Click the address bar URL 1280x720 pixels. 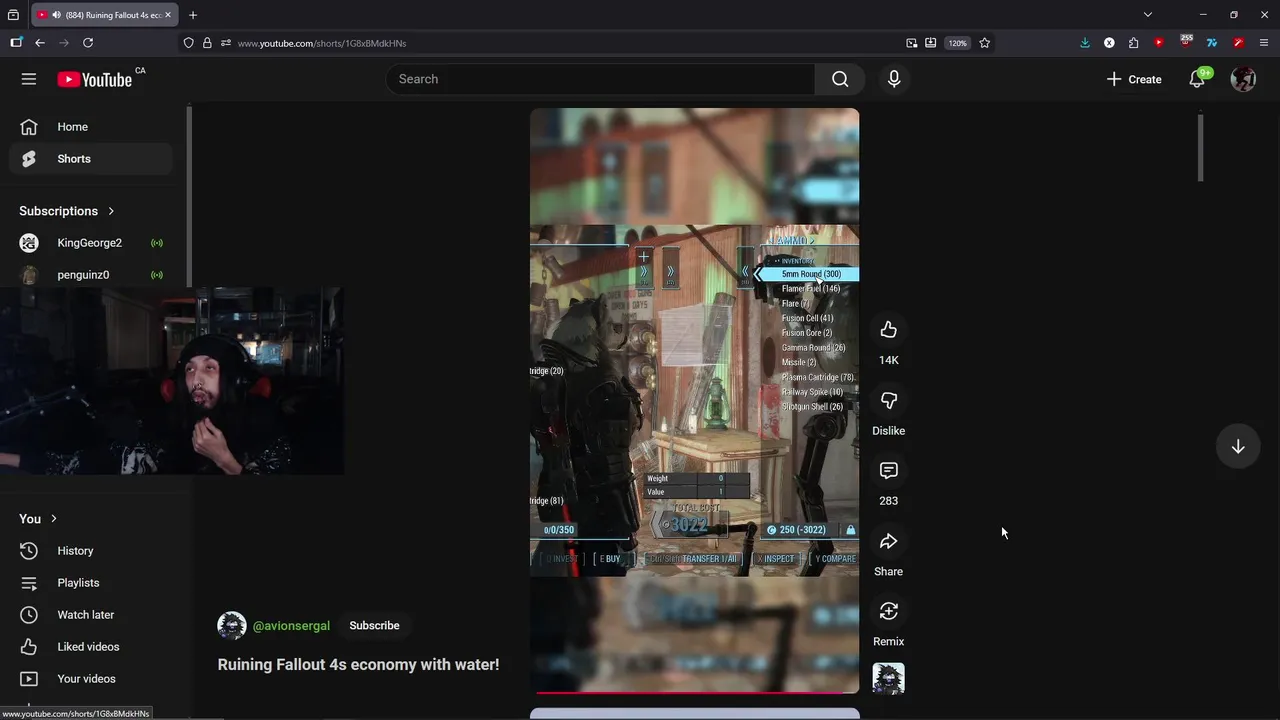(x=322, y=43)
